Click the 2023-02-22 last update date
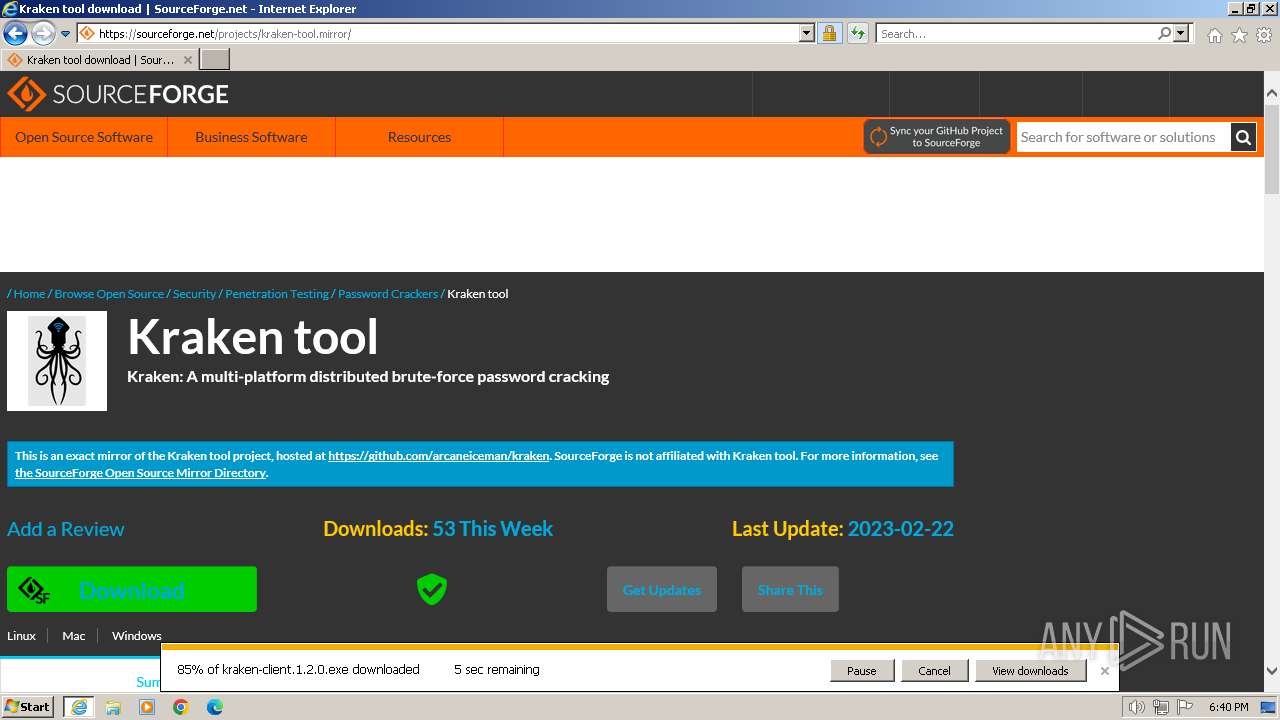This screenshot has height=720, width=1280. pyautogui.click(x=901, y=529)
